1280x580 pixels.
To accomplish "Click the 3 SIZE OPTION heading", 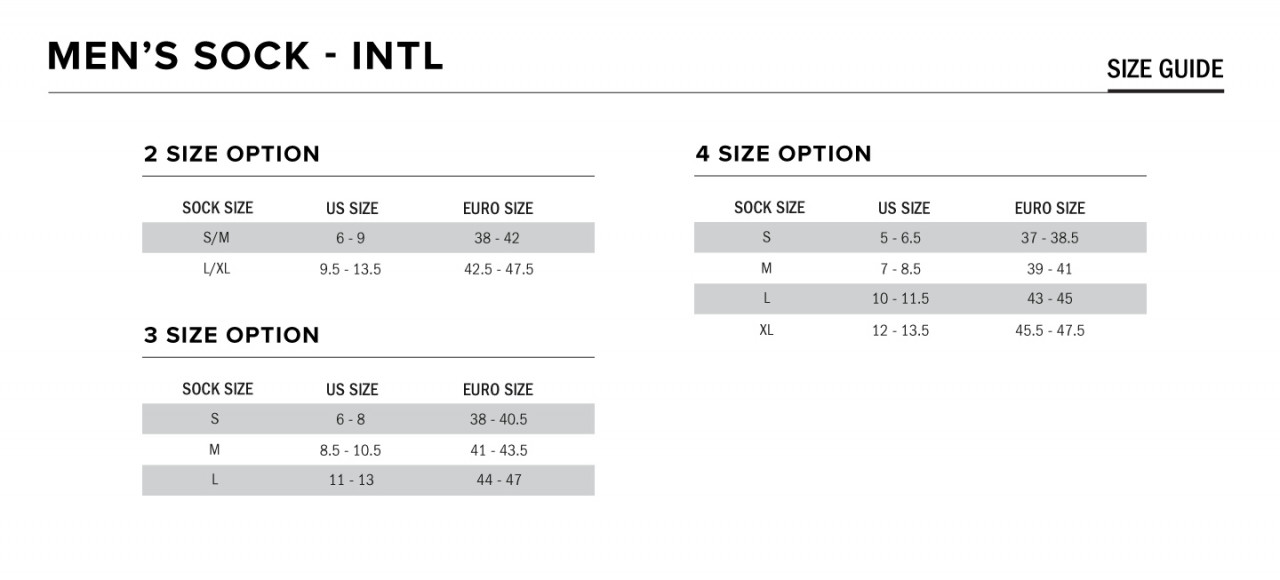I will [232, 335].
